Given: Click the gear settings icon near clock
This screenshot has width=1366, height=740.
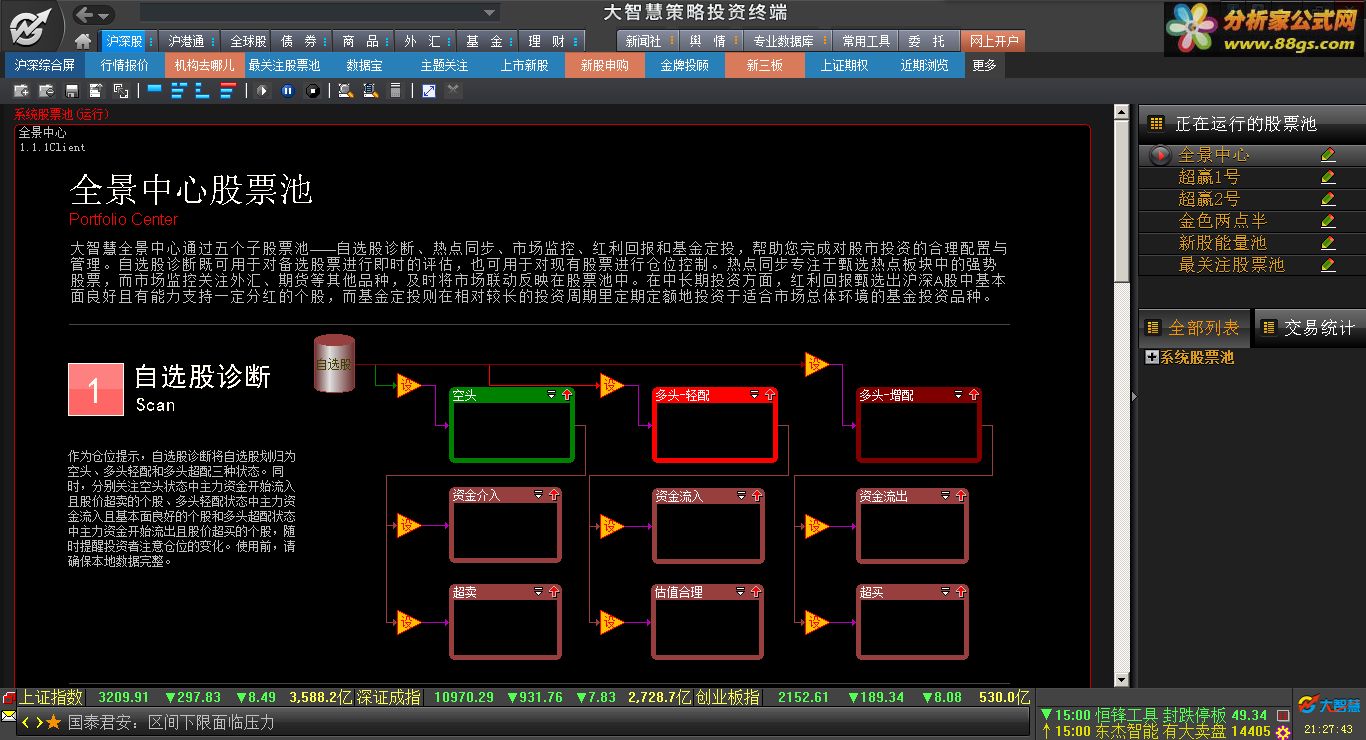Looking at the screenshot, I should (x=1283, y=732).
